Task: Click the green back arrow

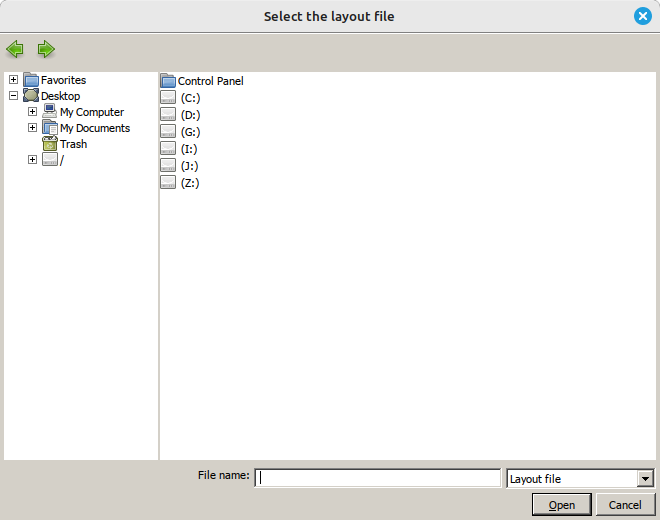Action: (x=15, y=49)
